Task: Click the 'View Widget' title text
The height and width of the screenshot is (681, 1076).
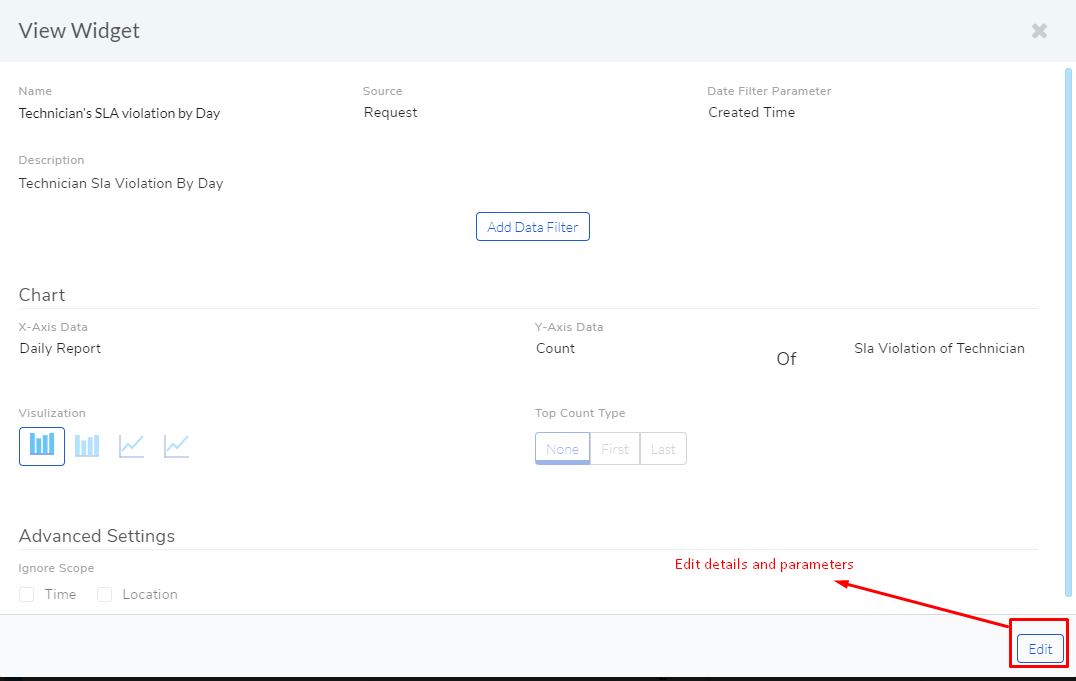Action: pyautogui.click(x=79, y=31)
